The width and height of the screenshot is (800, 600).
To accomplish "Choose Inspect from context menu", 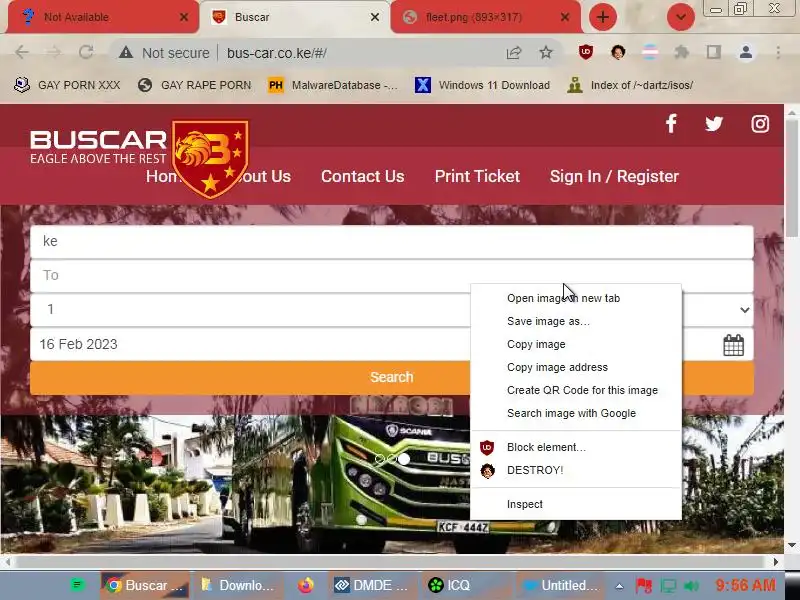I will (x=576, y=505).
